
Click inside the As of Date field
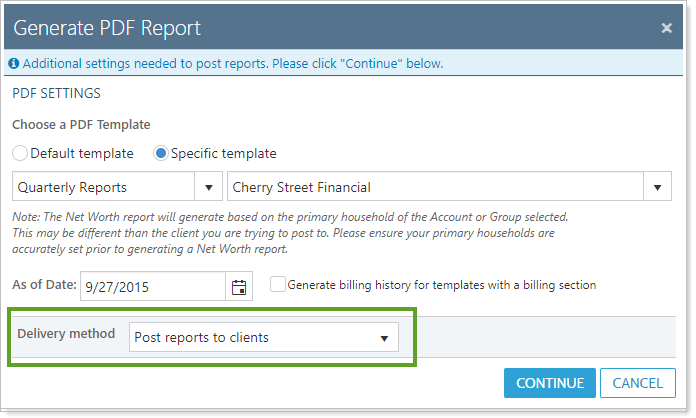click(152, 286)
